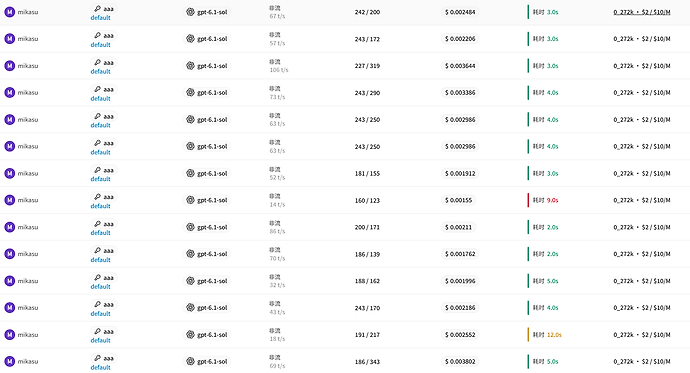Click the underlined pricing text in the first row
Screen dimensions: 690x373
click(642, 12)
